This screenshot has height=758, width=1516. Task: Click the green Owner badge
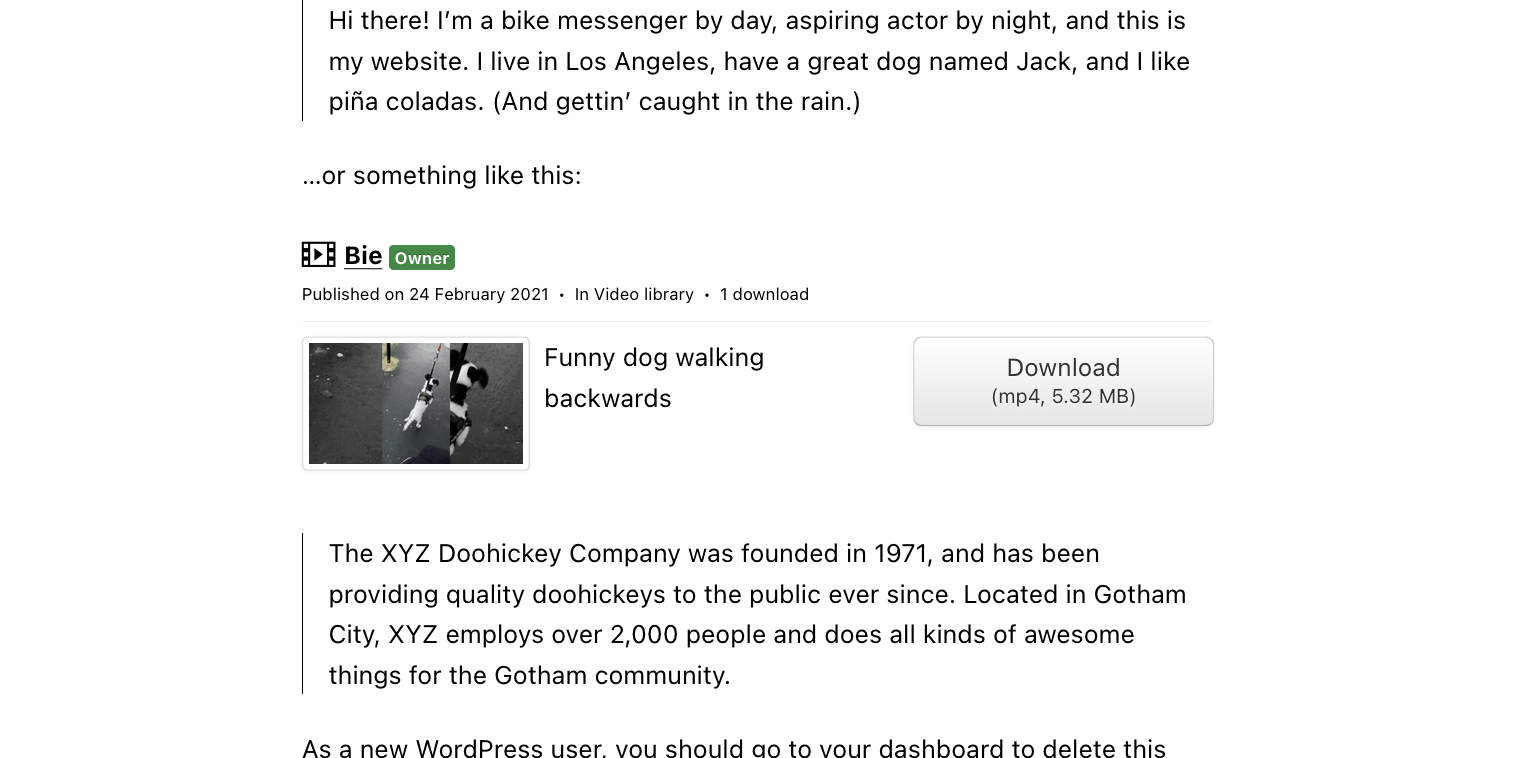coord(422,258)
